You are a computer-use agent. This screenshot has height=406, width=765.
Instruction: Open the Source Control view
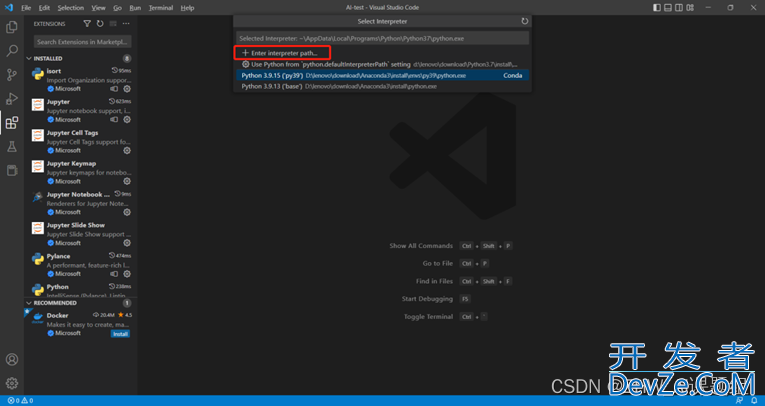[x=12, y=75]
